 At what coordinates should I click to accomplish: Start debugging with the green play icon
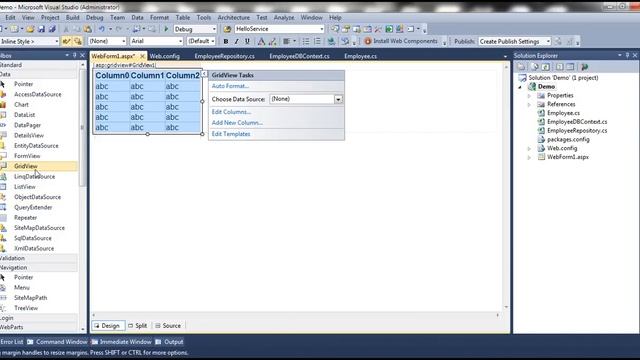point(166,29)
